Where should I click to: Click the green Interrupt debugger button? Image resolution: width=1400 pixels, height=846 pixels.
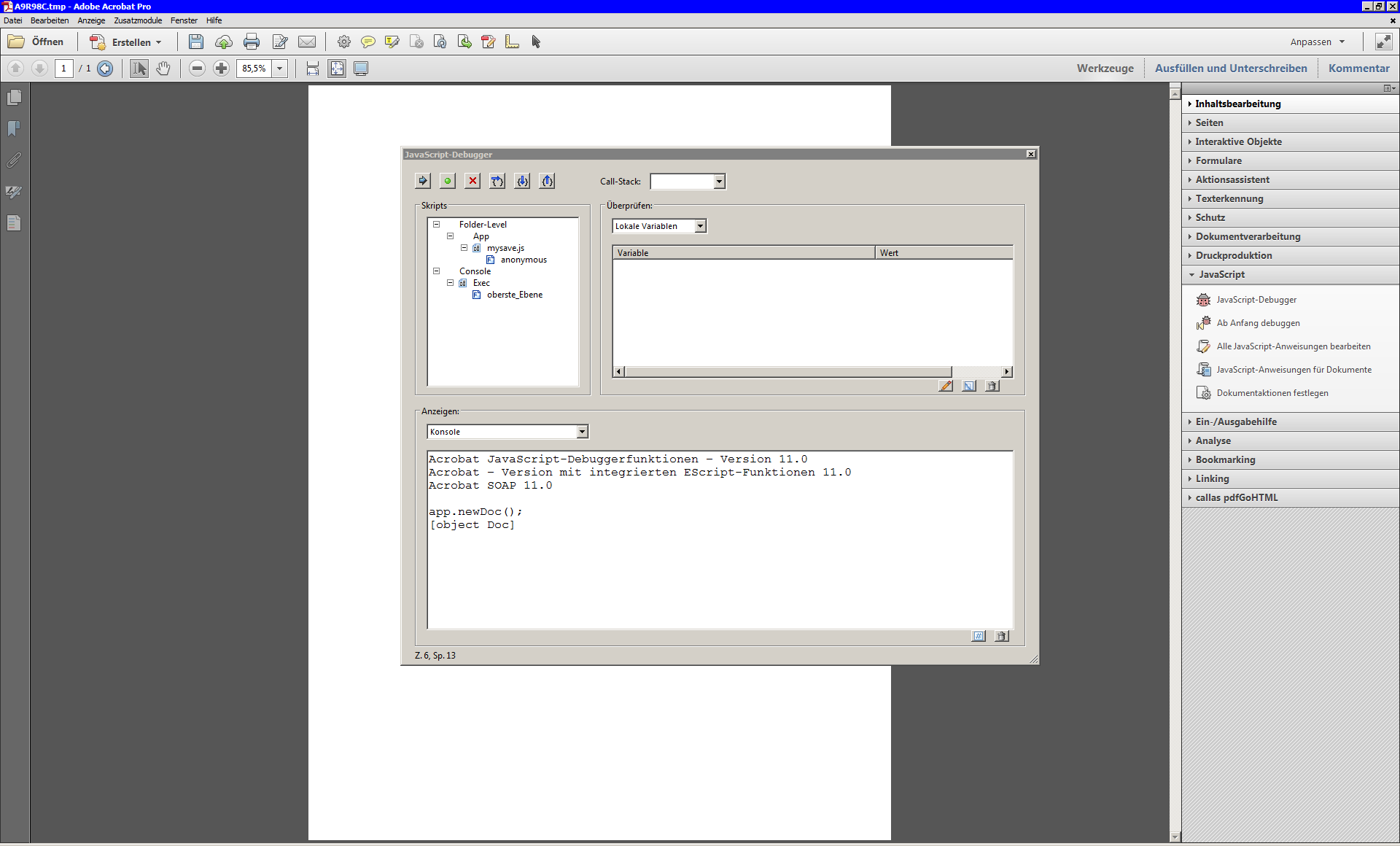[448, 181]
